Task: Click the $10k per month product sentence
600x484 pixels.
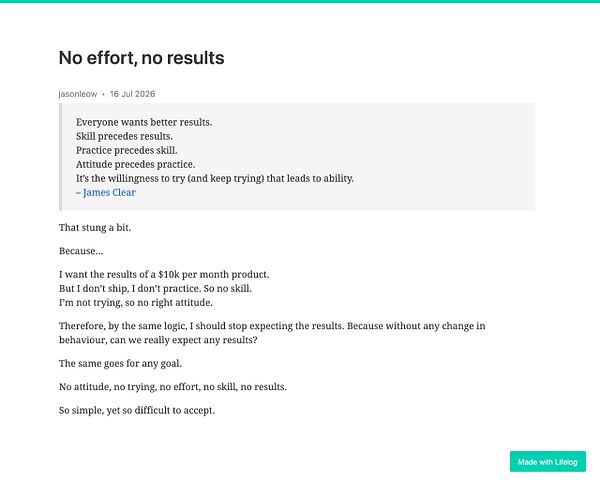Action: (164, 274)
